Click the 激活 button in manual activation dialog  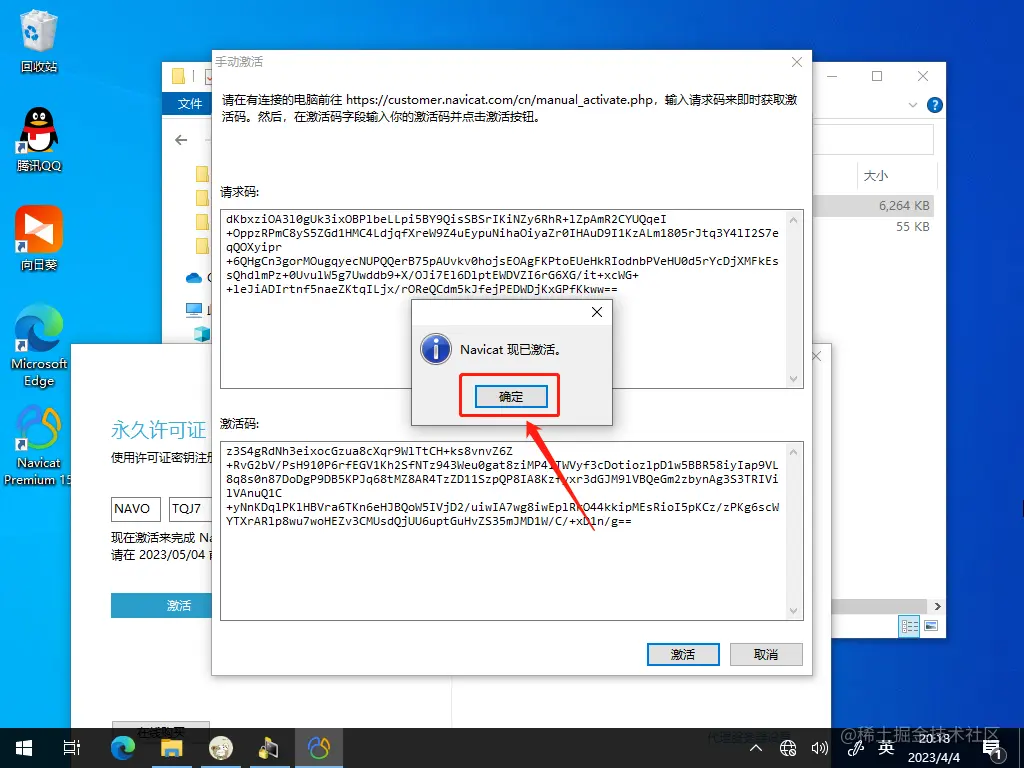(683, 654)
